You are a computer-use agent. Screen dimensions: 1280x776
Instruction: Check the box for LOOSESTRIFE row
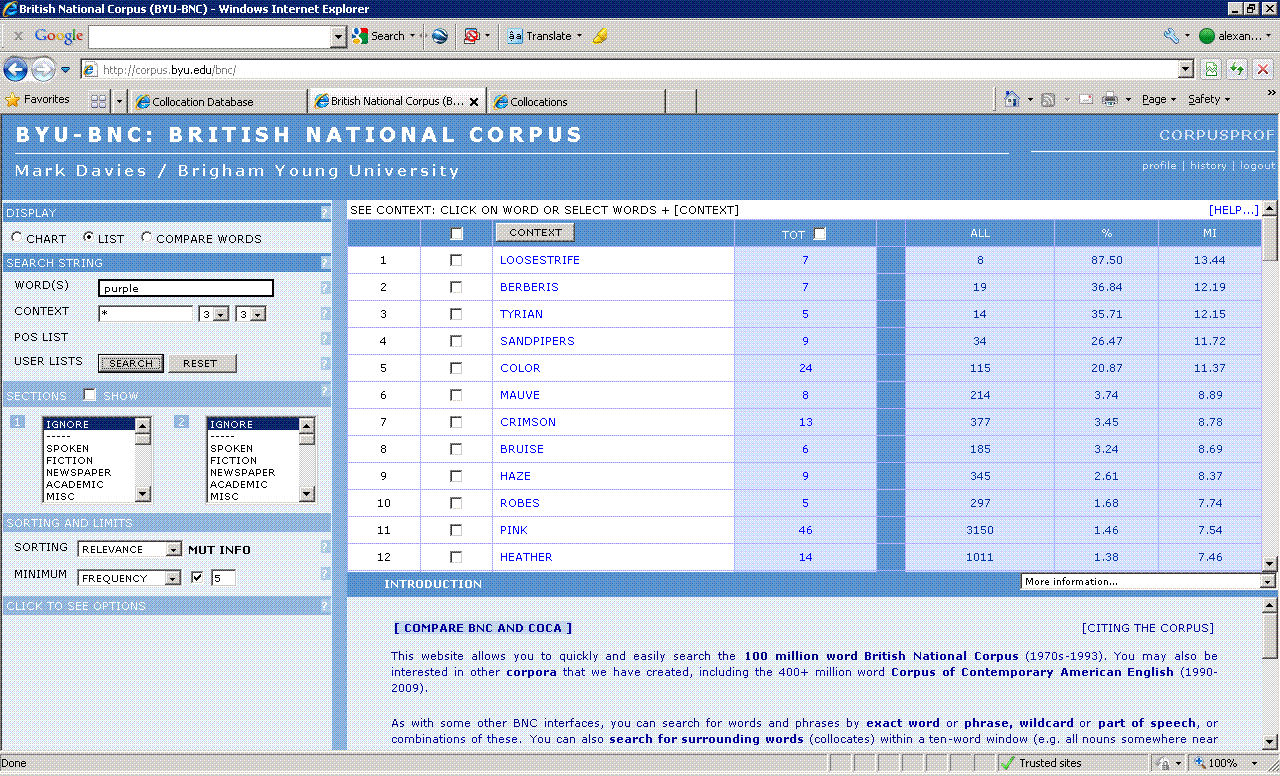coord(456,260)
